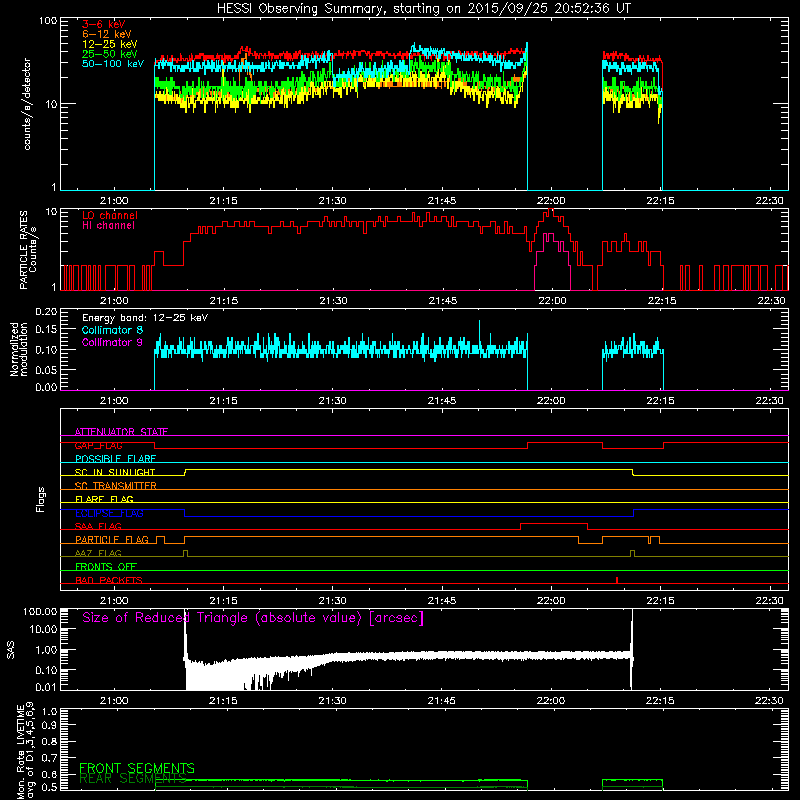Viewport: 800px width, 800px height.
Task: Click the ATTENUATOR_STATE flag label
Action: click(x=121, y=432)
